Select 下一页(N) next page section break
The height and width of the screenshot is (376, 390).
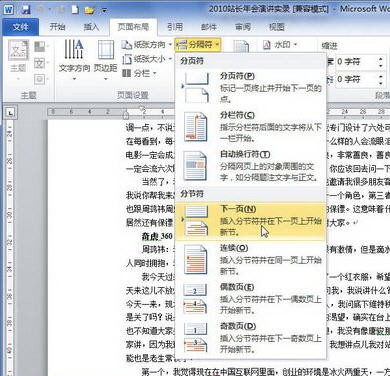(250, 220)
